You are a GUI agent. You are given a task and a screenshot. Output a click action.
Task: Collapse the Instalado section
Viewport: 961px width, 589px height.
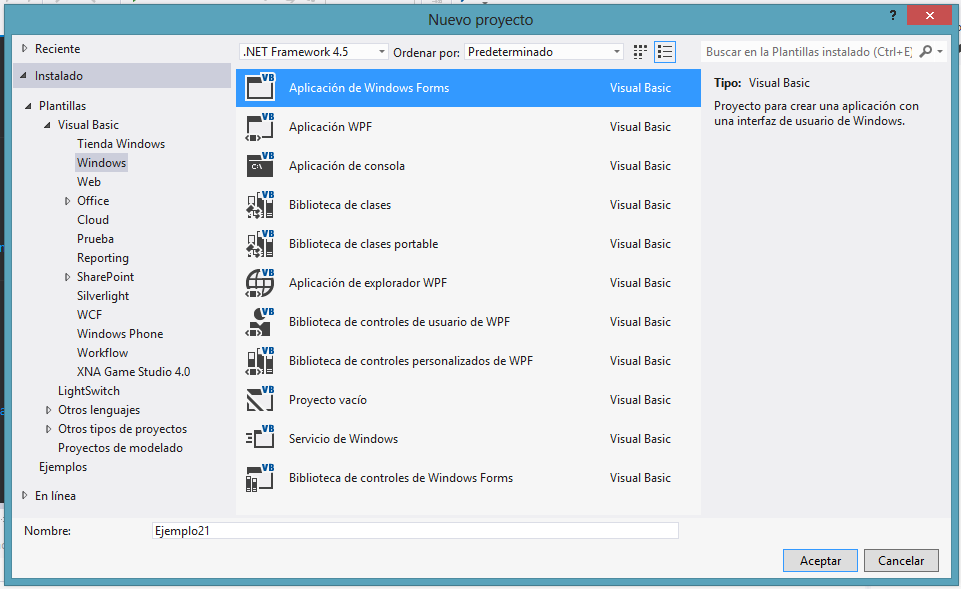(24, 75)
